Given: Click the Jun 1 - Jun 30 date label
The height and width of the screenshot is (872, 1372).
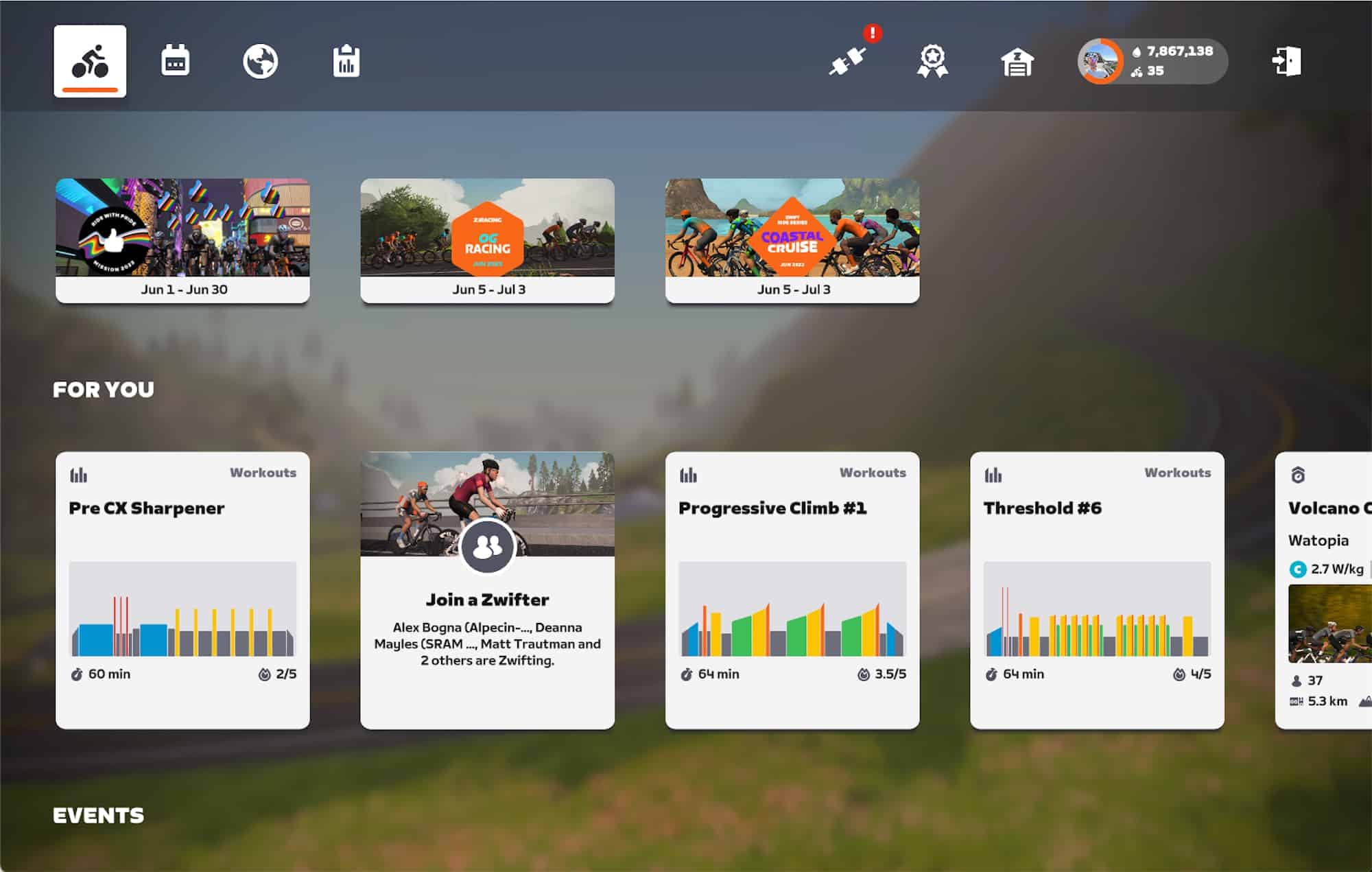Looking at the screenshot, I should click(x=184, y=290).
